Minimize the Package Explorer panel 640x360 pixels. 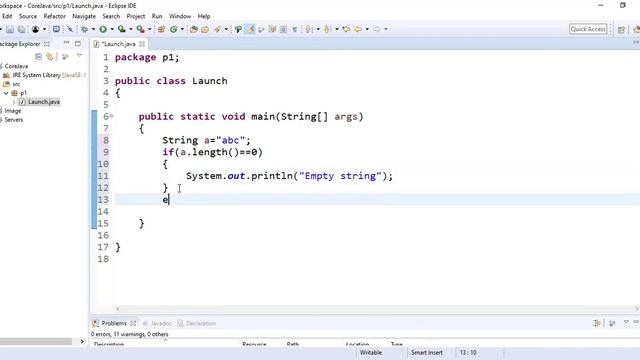[67, 43]
